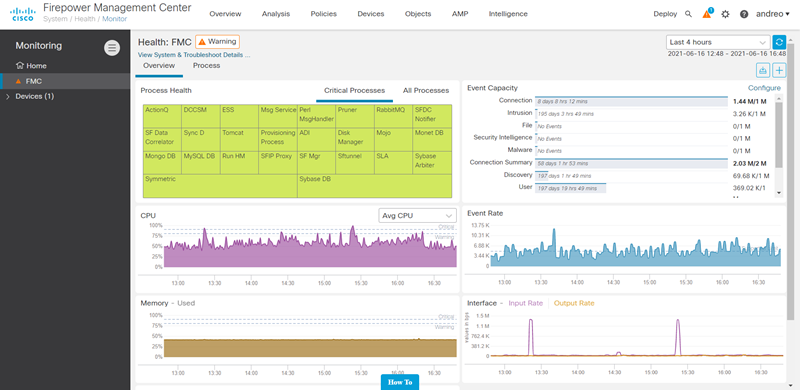Show the Critical Processes tab
Screen dimensions: 800x390
tap(355, 91)
